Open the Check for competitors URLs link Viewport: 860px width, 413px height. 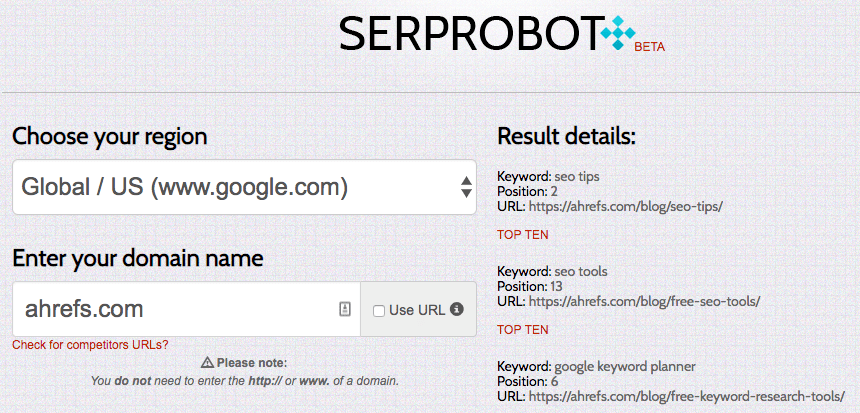pos(90,345)
